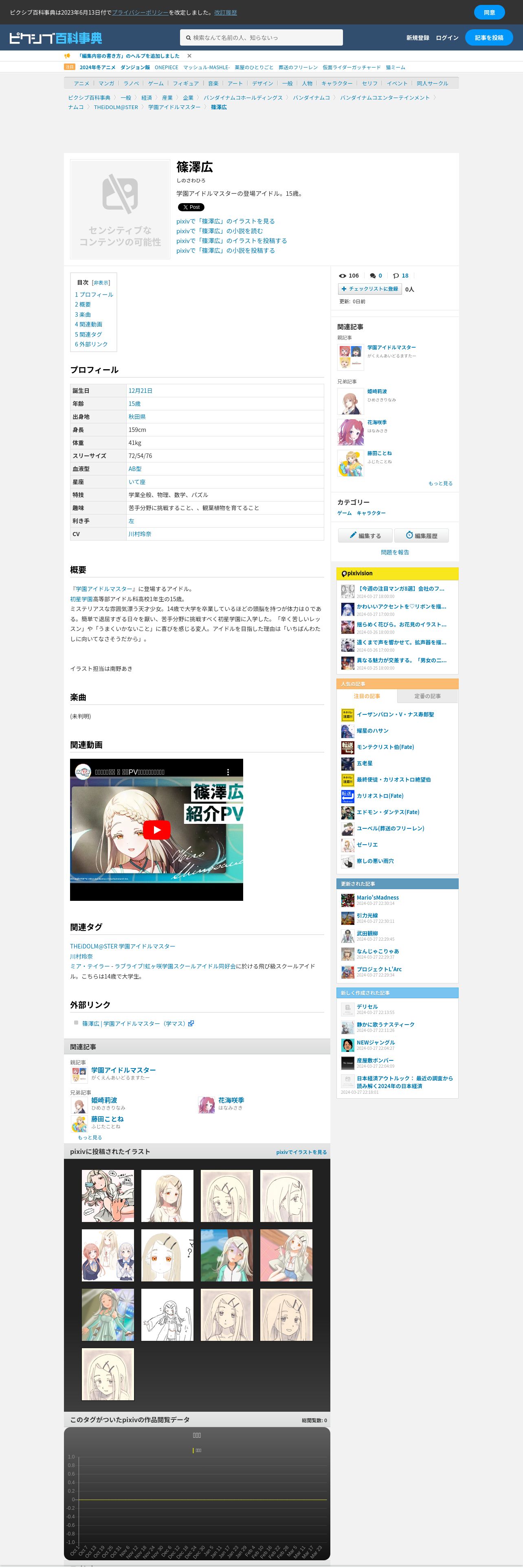Open the 秋田県 birthplace link
This screenshot has height=1568, width=523.
point(137,417)
